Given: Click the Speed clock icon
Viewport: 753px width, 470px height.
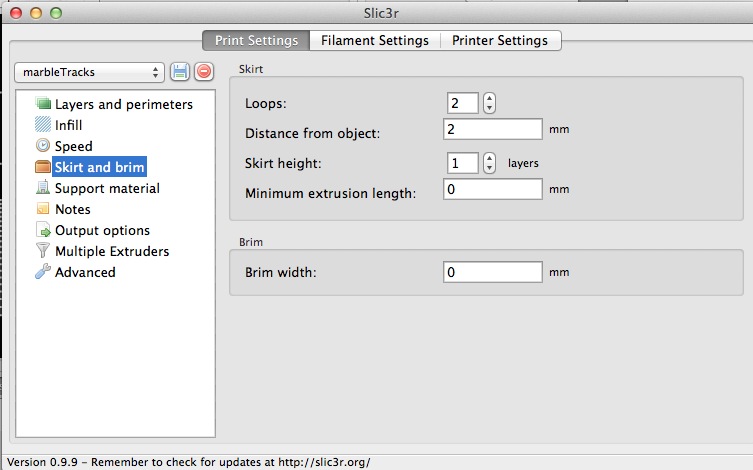Looking at the screenshot, I should [x=43, y=145].
